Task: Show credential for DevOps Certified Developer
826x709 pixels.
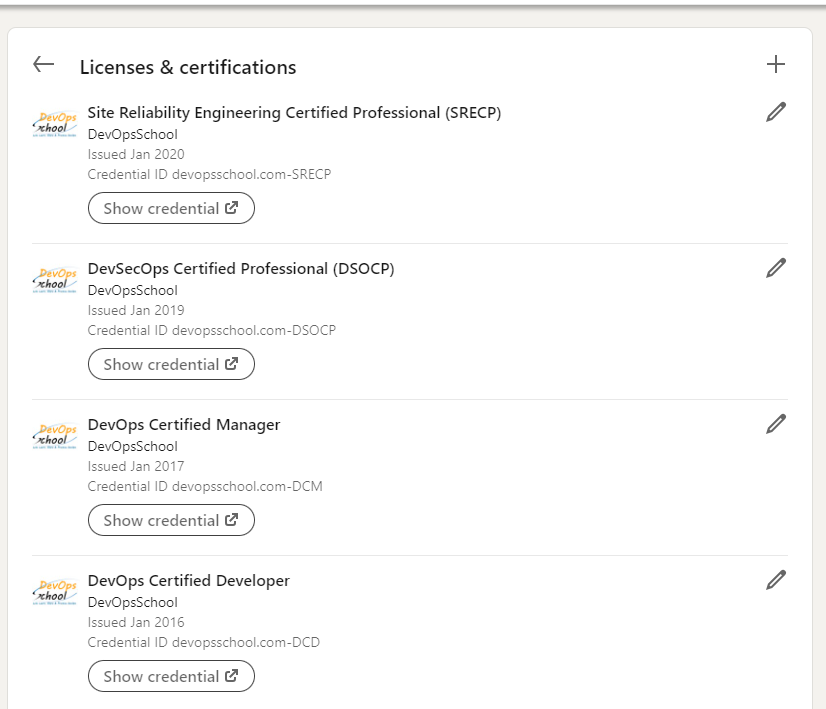Action: click(x=171, y=676)
